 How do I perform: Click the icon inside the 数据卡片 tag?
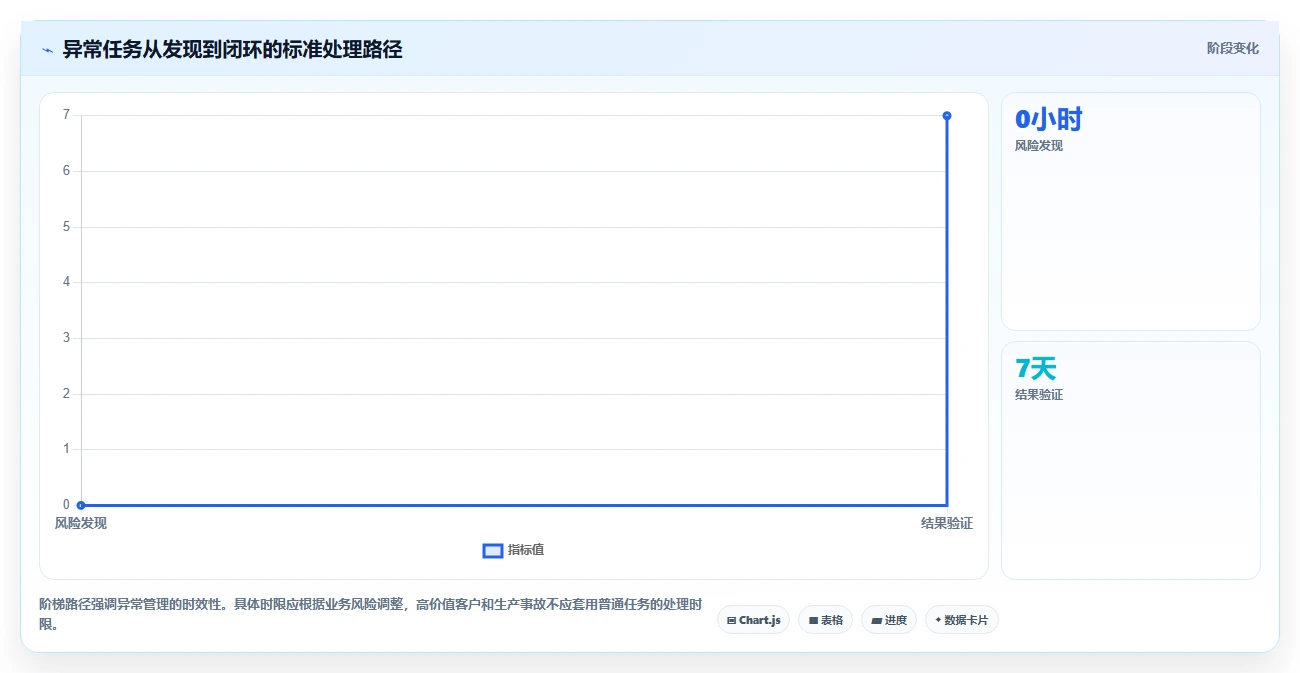click(938, 620)
